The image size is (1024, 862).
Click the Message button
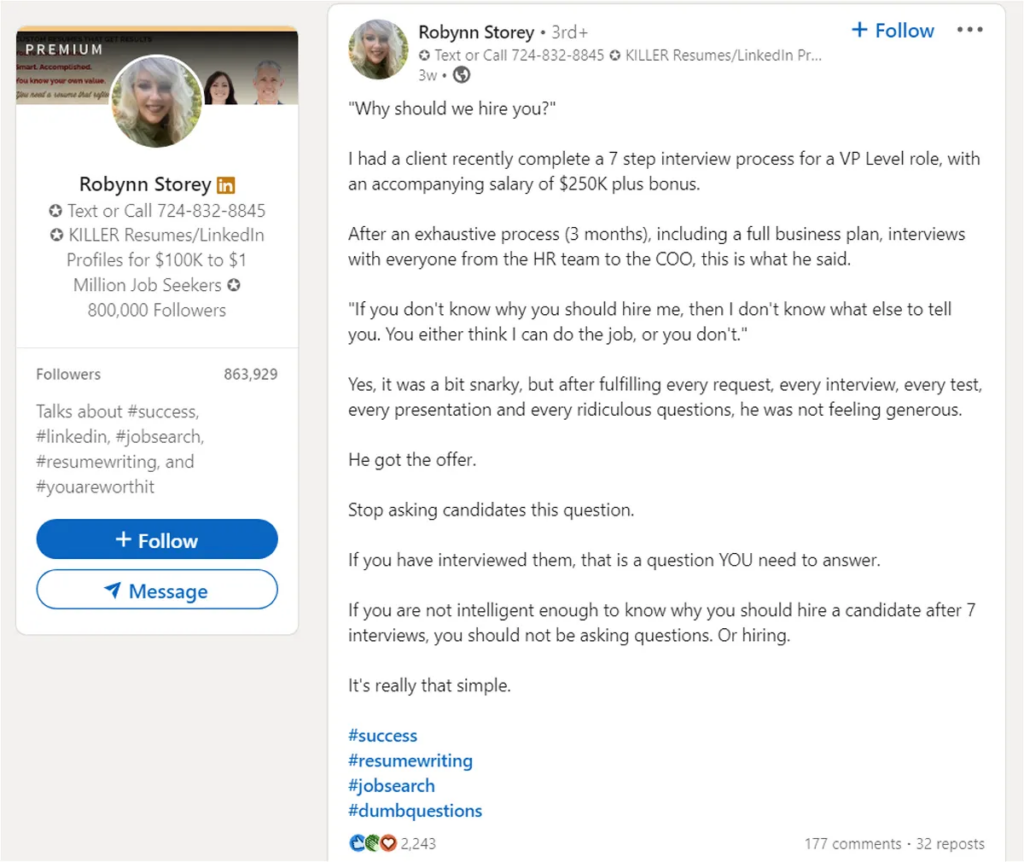point(157,590)
